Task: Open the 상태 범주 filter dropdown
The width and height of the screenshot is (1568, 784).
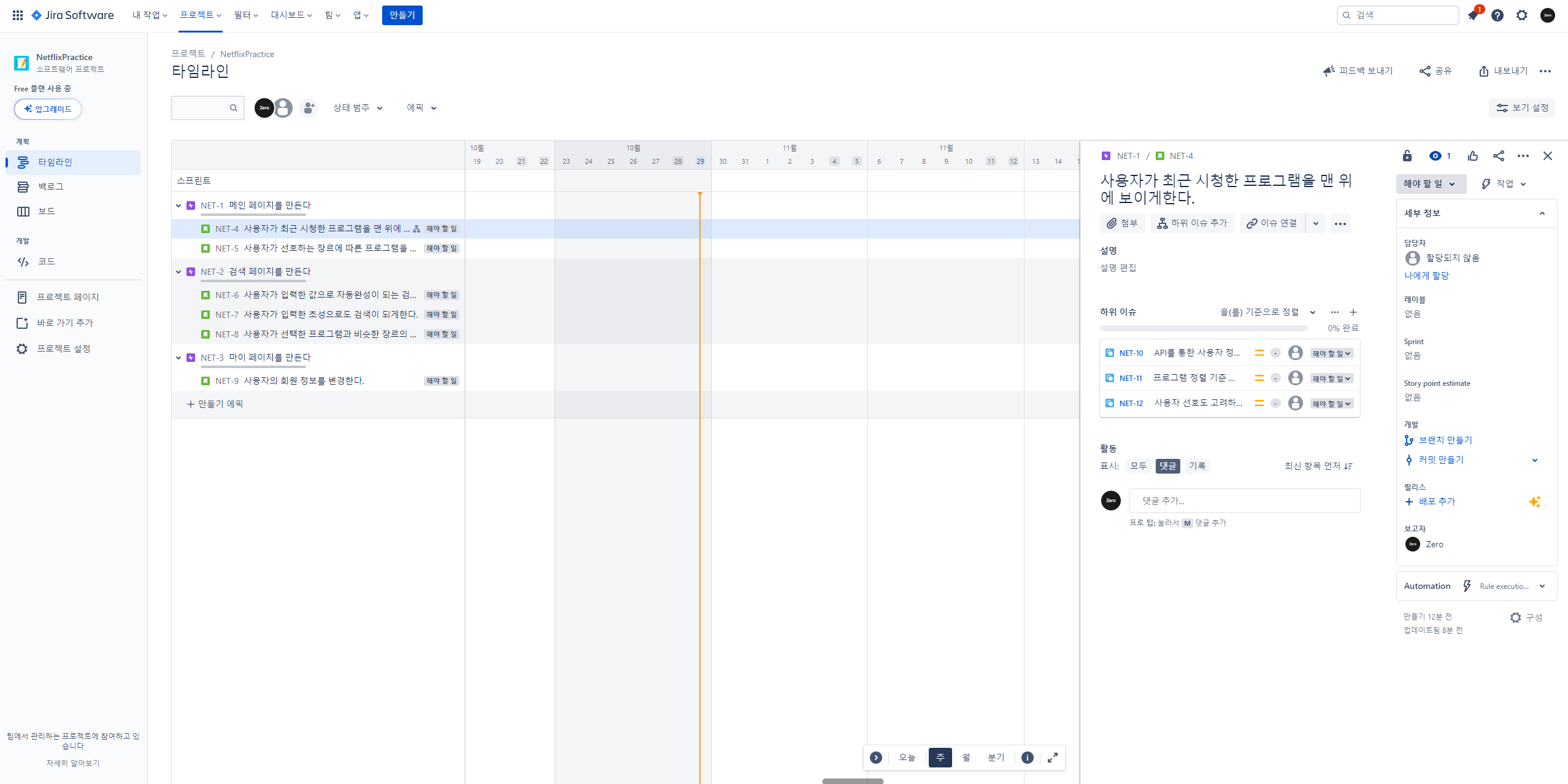Action: pyautogui.click(x=358, y=108)
